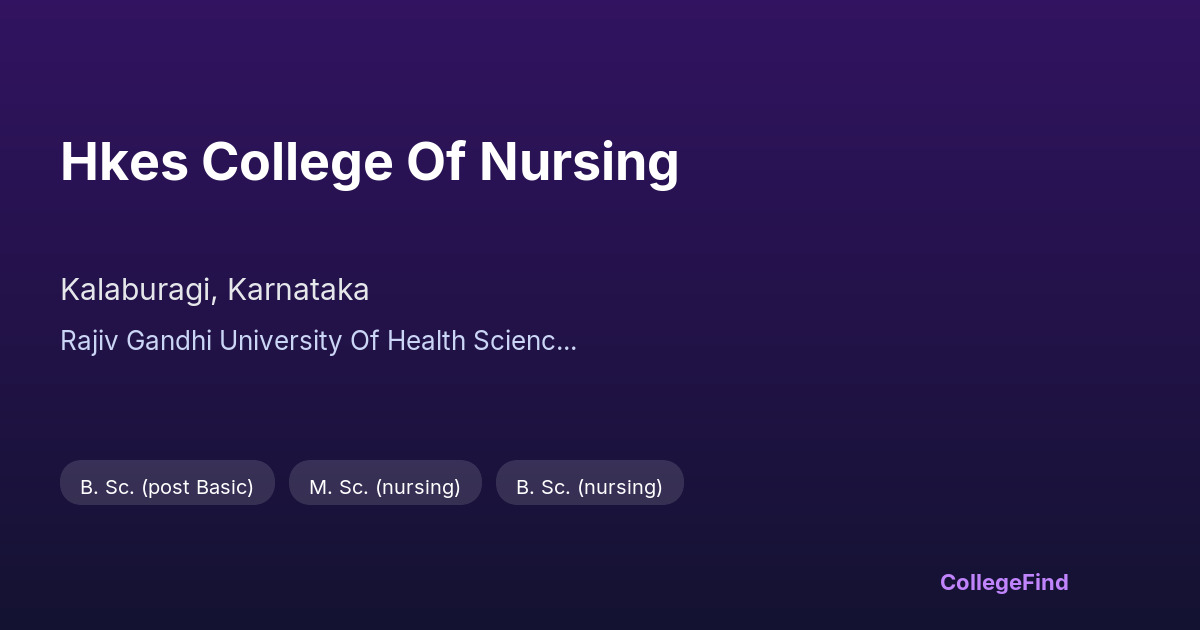Click the Hkes College Of Nursing title
This screenshot has width=1200, height=630.
369,162
